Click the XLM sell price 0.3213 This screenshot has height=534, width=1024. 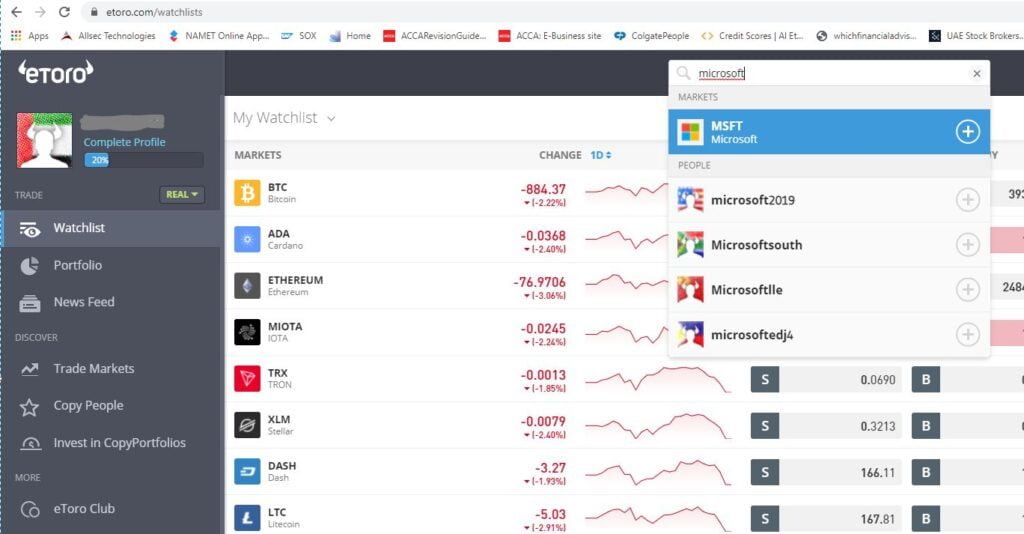tap(878, 426)
